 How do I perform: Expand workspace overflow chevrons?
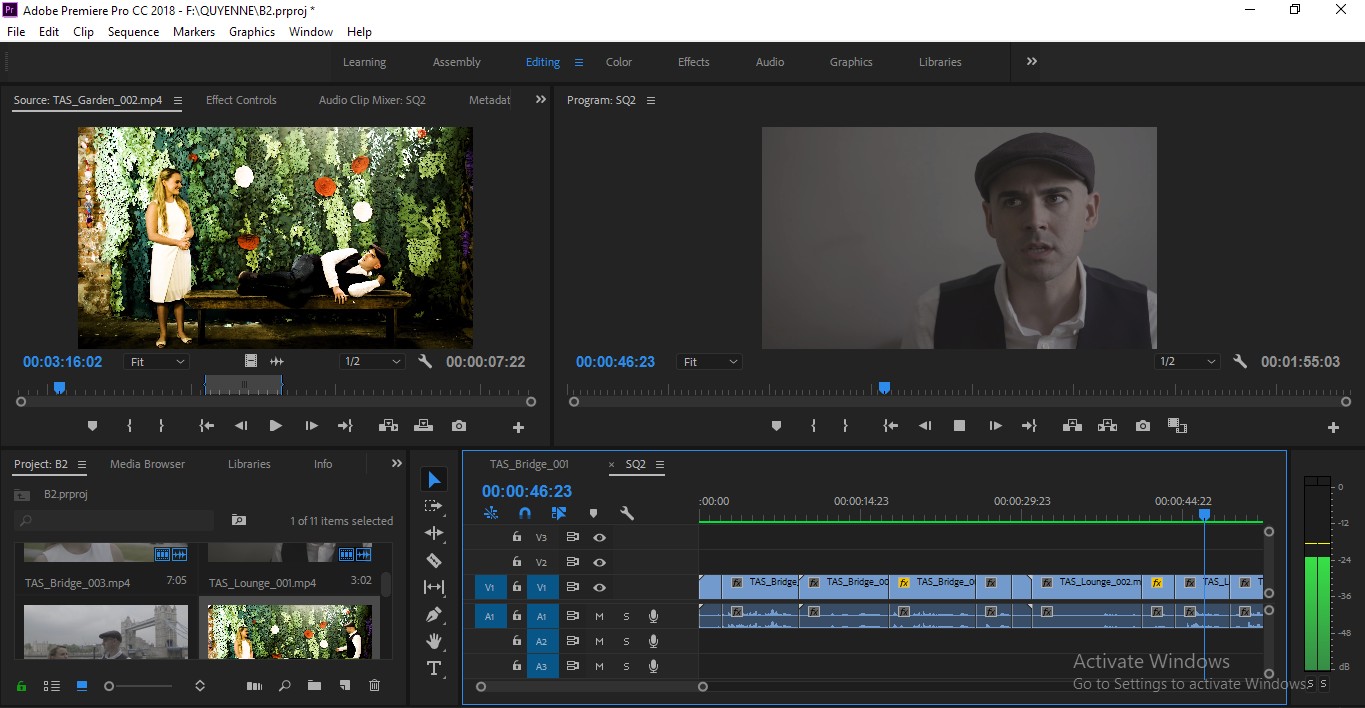tap(1032, 61)
